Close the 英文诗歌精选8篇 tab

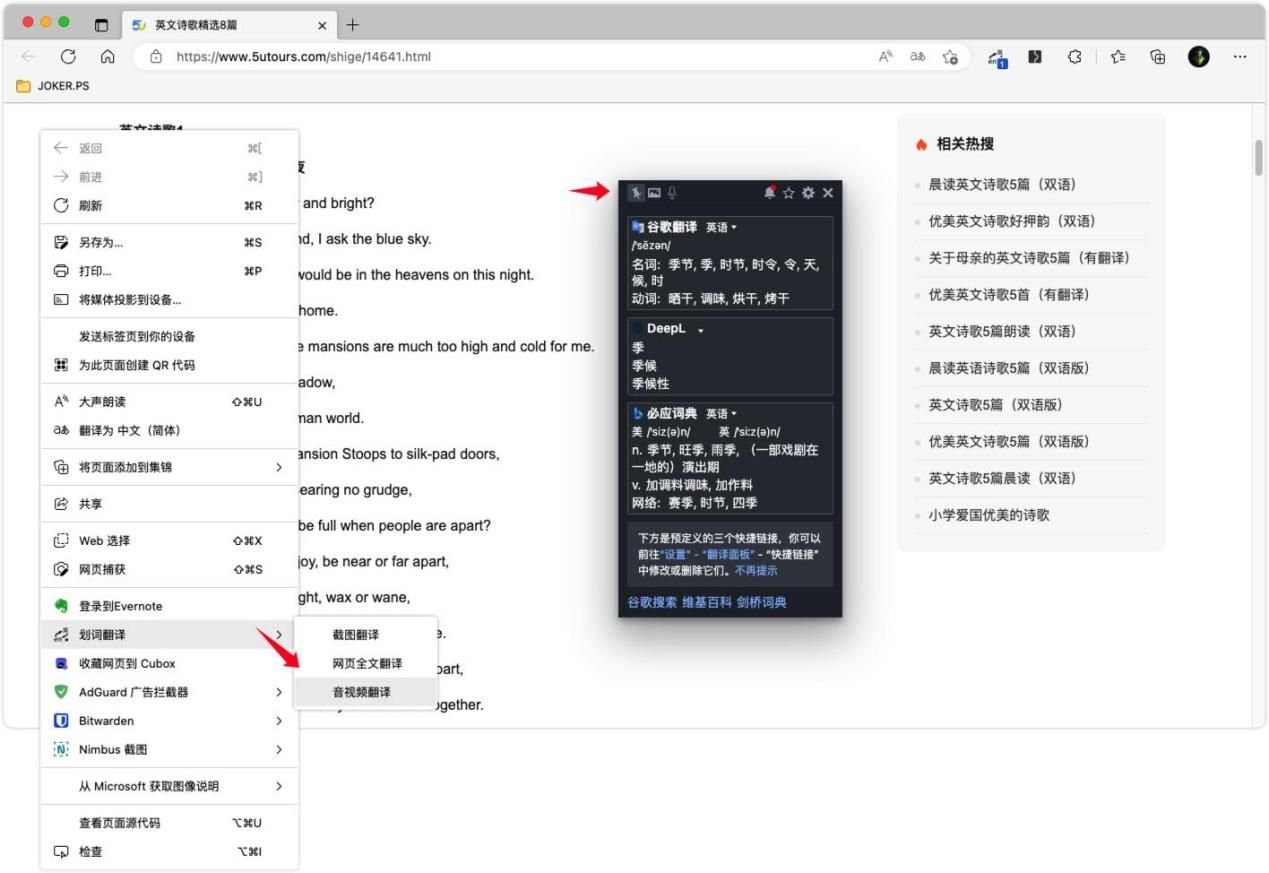click(x=322, y=24)
